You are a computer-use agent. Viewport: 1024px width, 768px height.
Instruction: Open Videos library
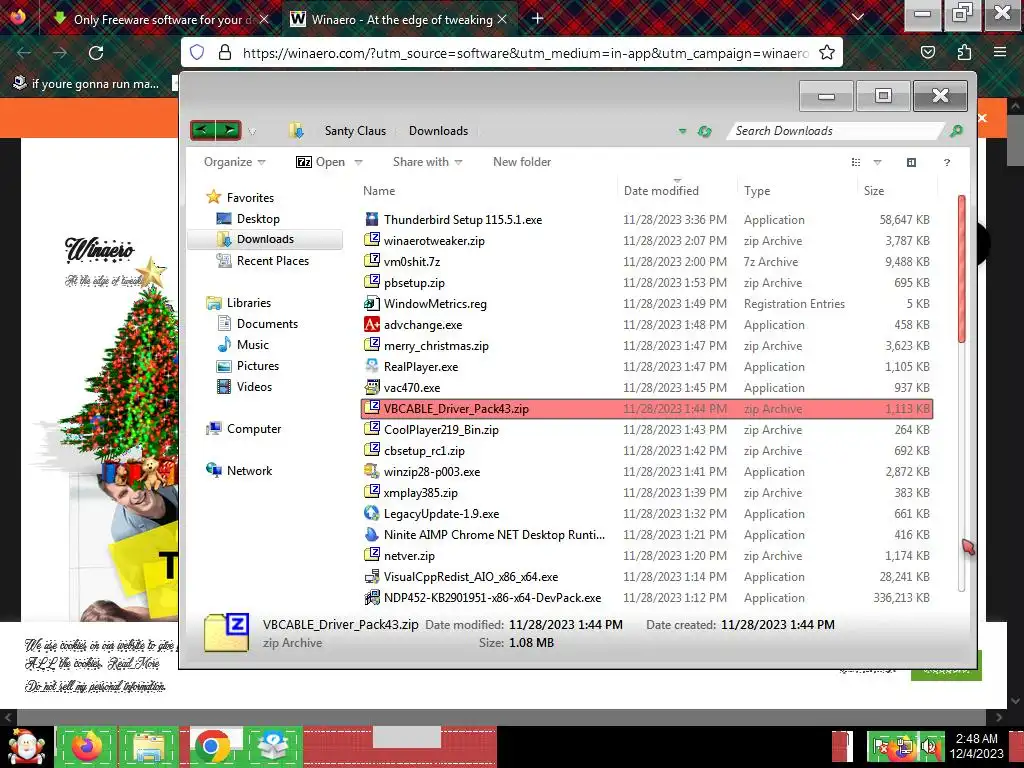pos(254,387)
